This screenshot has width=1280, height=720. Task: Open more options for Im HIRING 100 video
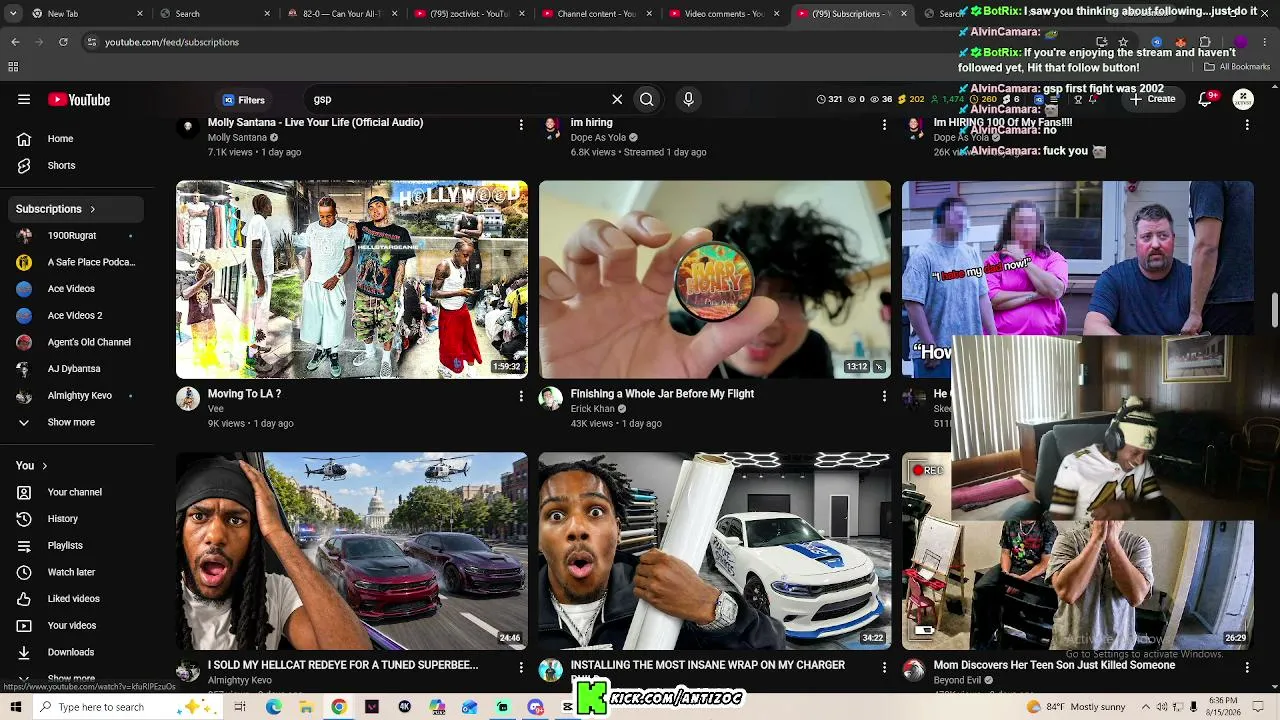1247,125
